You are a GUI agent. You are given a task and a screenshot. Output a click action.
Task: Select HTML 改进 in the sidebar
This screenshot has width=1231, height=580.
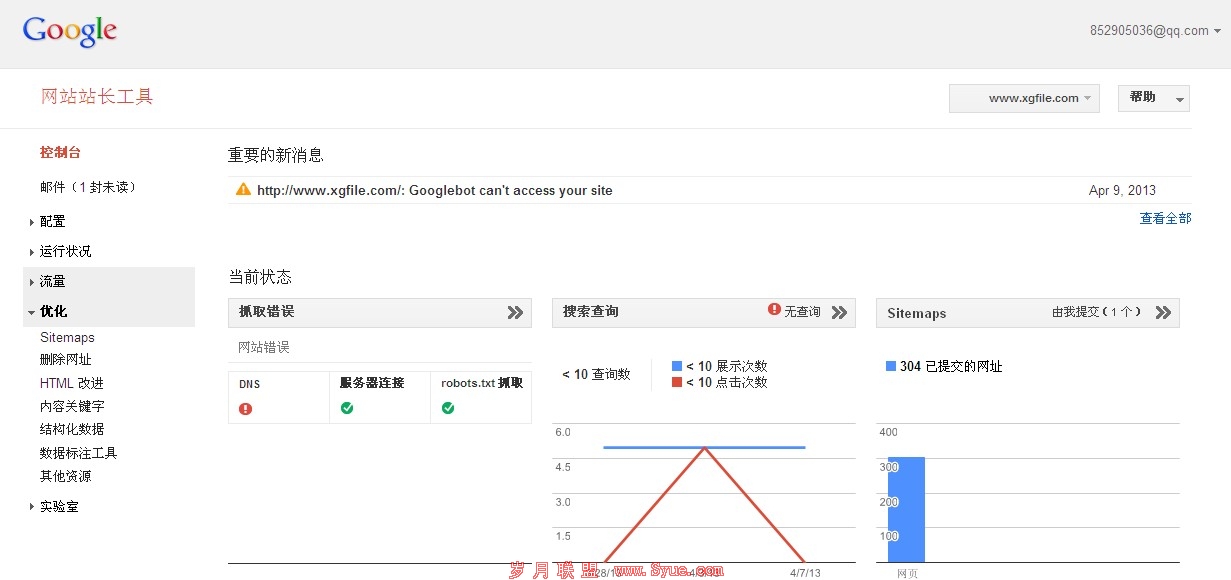click(71, 383)
